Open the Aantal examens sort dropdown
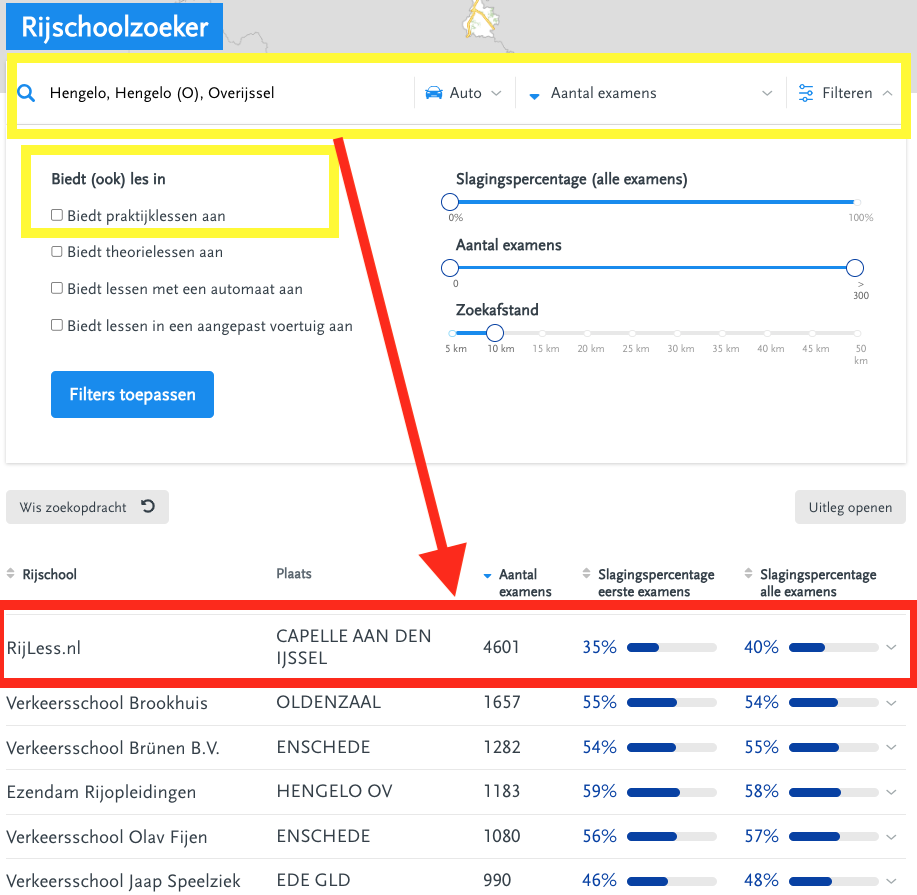The image size is (917, 895). 650,93
